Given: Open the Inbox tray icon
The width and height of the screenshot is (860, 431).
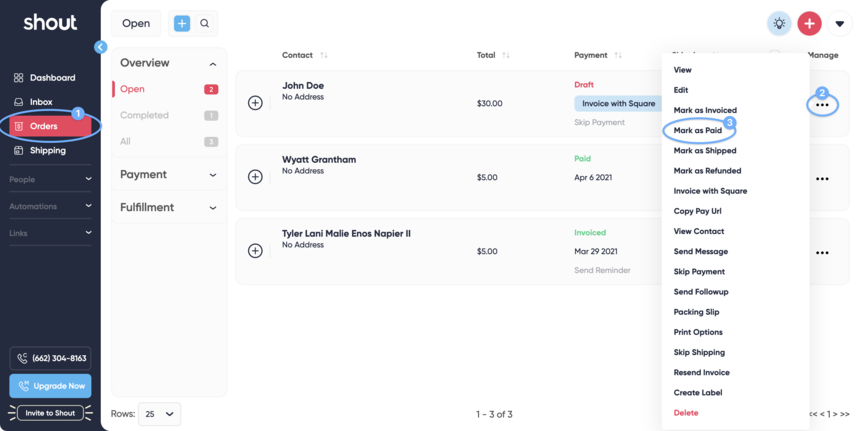Looking at the screenshot, I should 18,102.
